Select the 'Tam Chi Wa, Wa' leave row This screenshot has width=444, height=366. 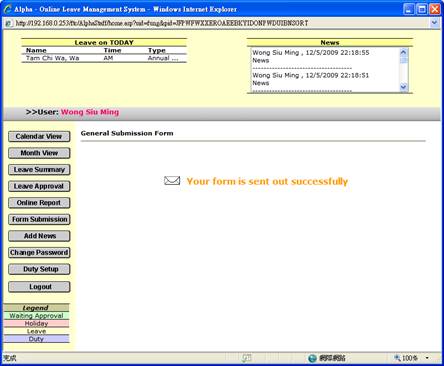(x=104, y=58)
